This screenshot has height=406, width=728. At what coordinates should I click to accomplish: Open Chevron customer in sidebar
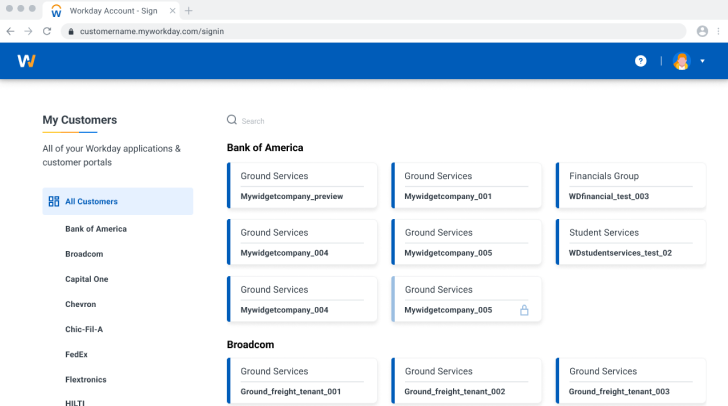pos(81,304)
